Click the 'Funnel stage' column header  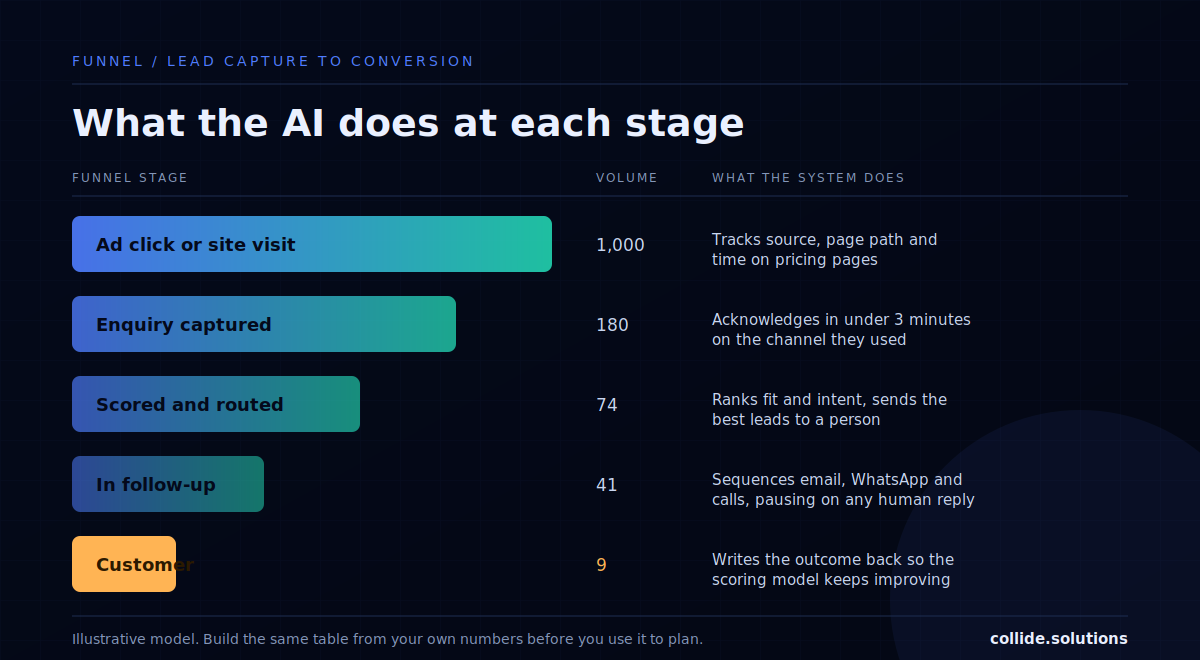click(130, 178)
